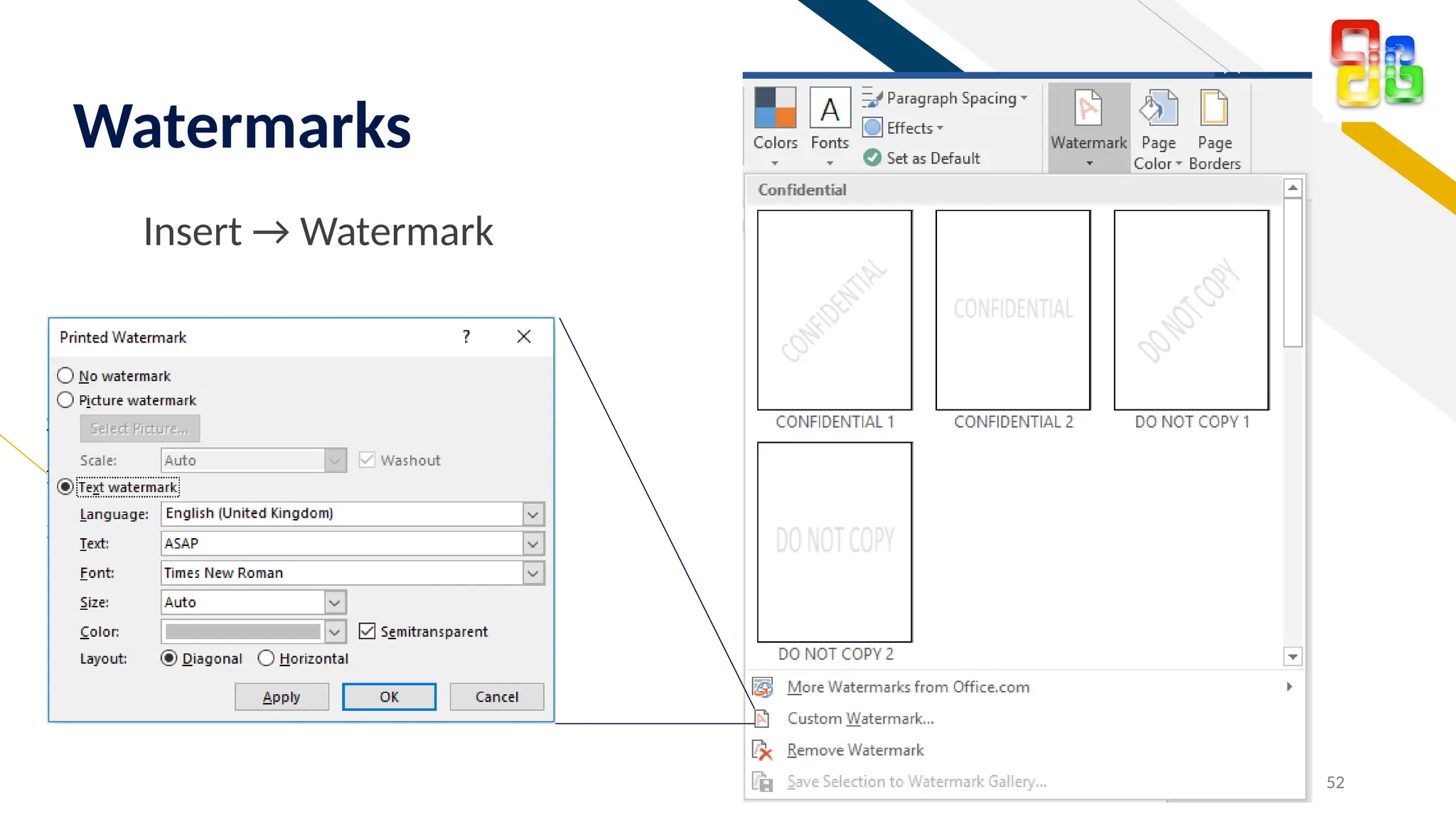Viewport: 1456px width, 819px height.
Task: Click the More Watermarks globe icon
Action: 763,687
